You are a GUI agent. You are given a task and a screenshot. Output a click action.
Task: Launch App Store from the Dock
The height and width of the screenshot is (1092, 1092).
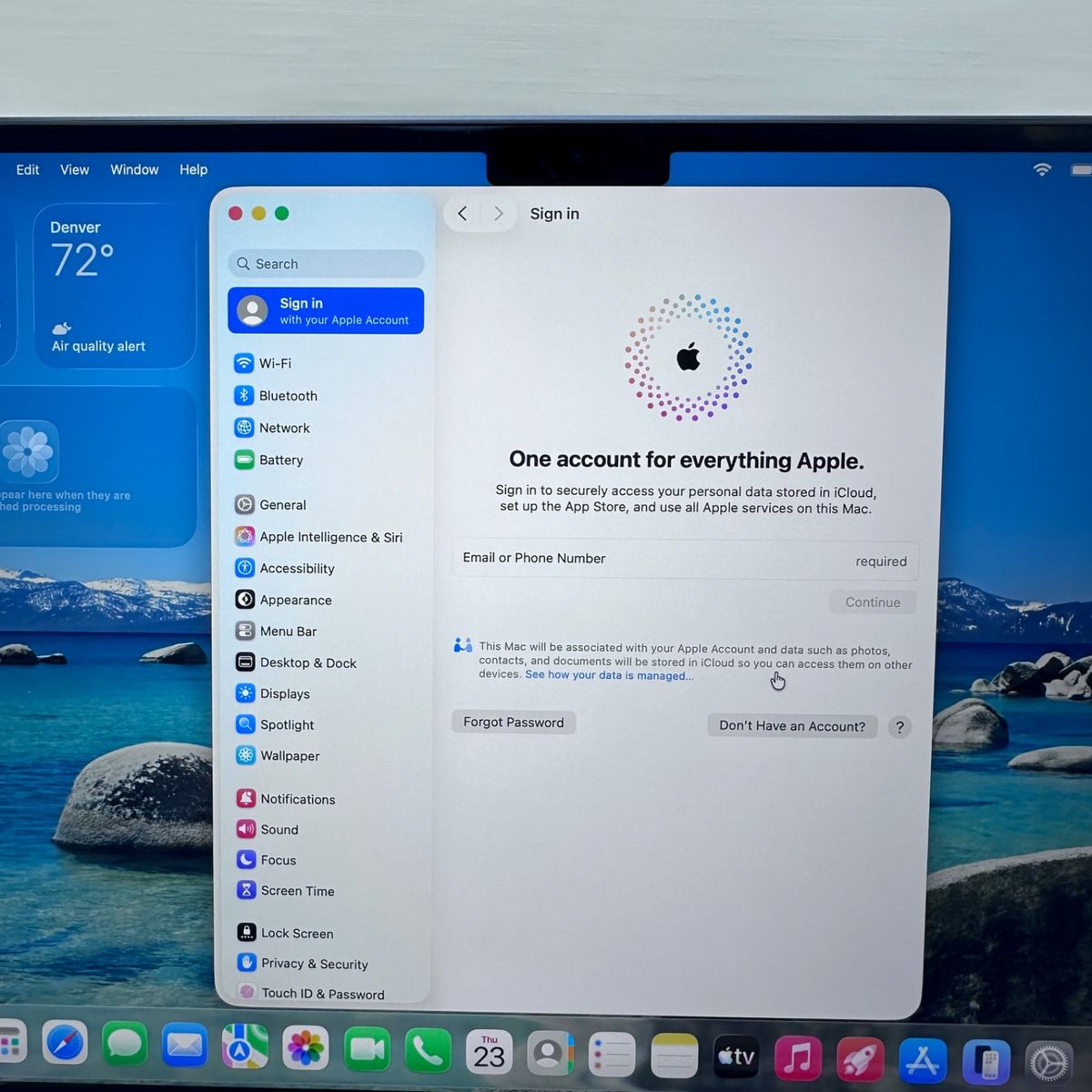pos(923,1060)
